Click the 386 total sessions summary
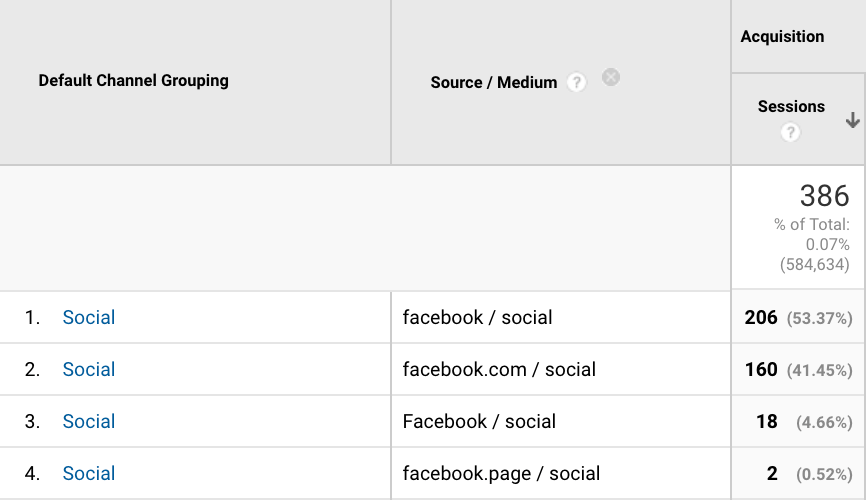The image size is (866, 502). click(824, 196)
